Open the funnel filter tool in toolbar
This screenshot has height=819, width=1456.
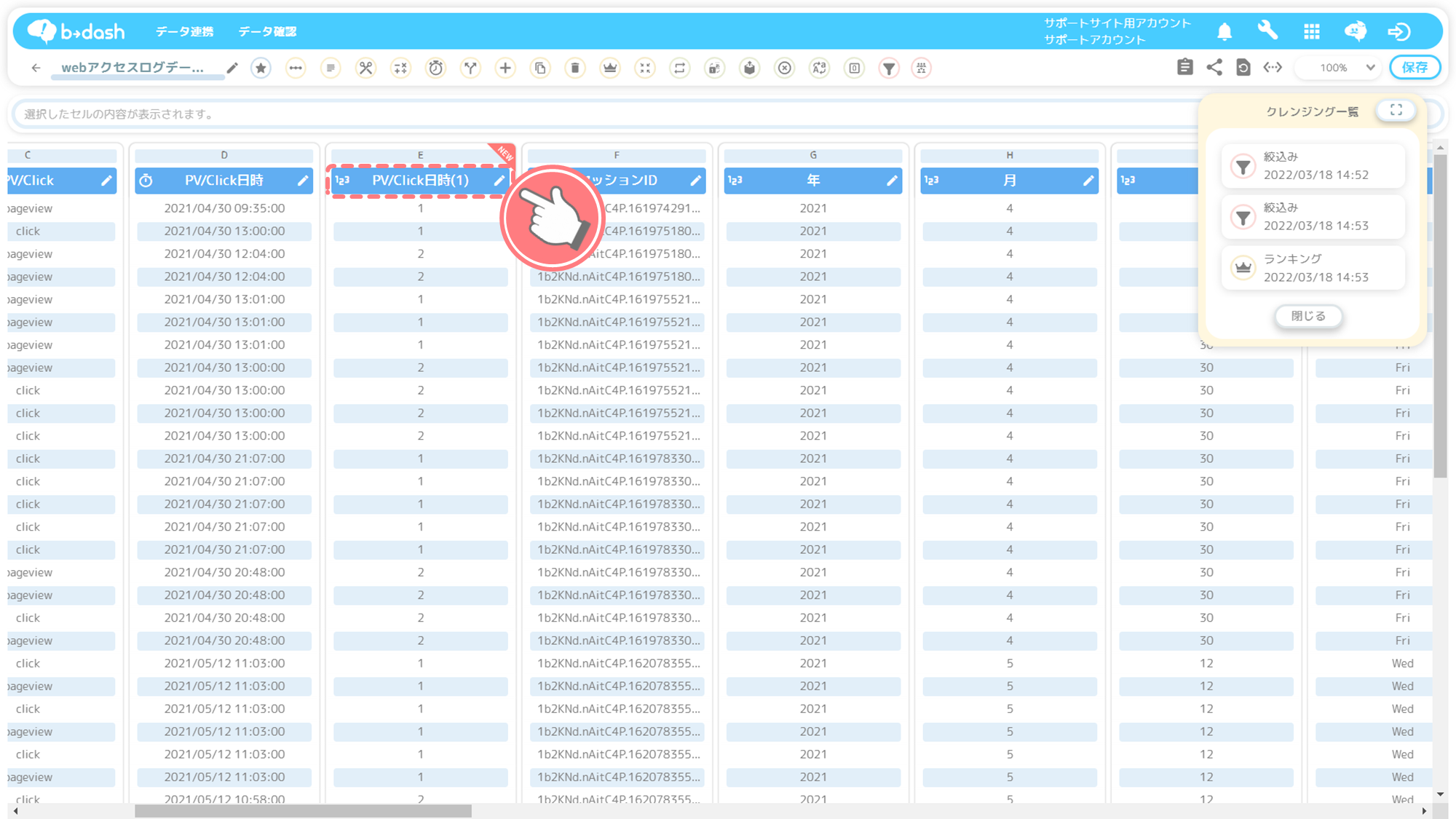coord(889,68)
